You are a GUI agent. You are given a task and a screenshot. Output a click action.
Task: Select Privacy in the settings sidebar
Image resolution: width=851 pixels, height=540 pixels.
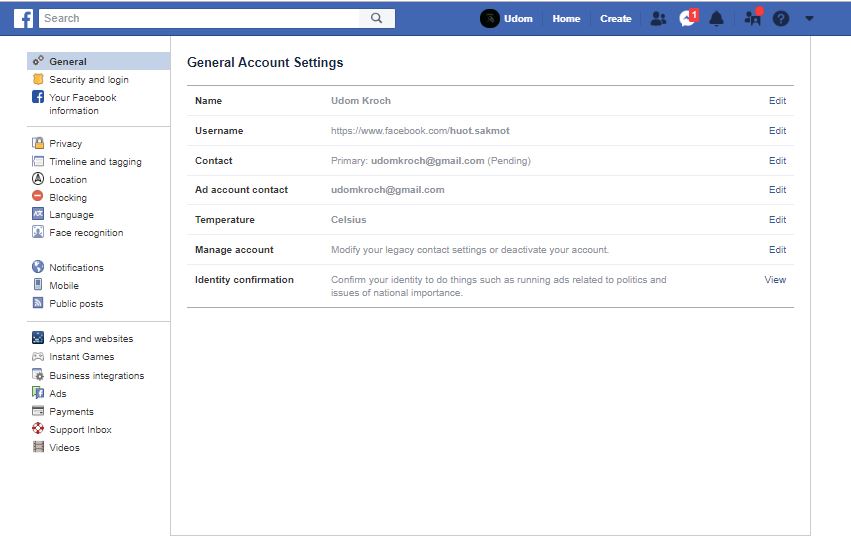tap(65, 143)
